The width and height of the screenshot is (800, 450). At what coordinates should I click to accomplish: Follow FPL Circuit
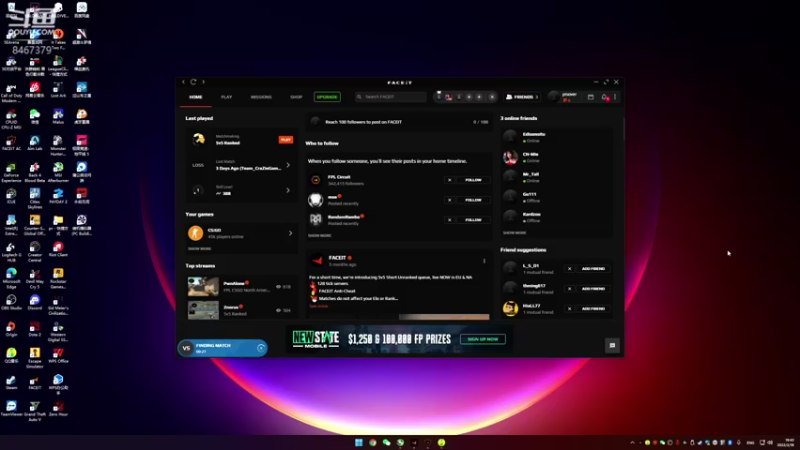(473, 180)
